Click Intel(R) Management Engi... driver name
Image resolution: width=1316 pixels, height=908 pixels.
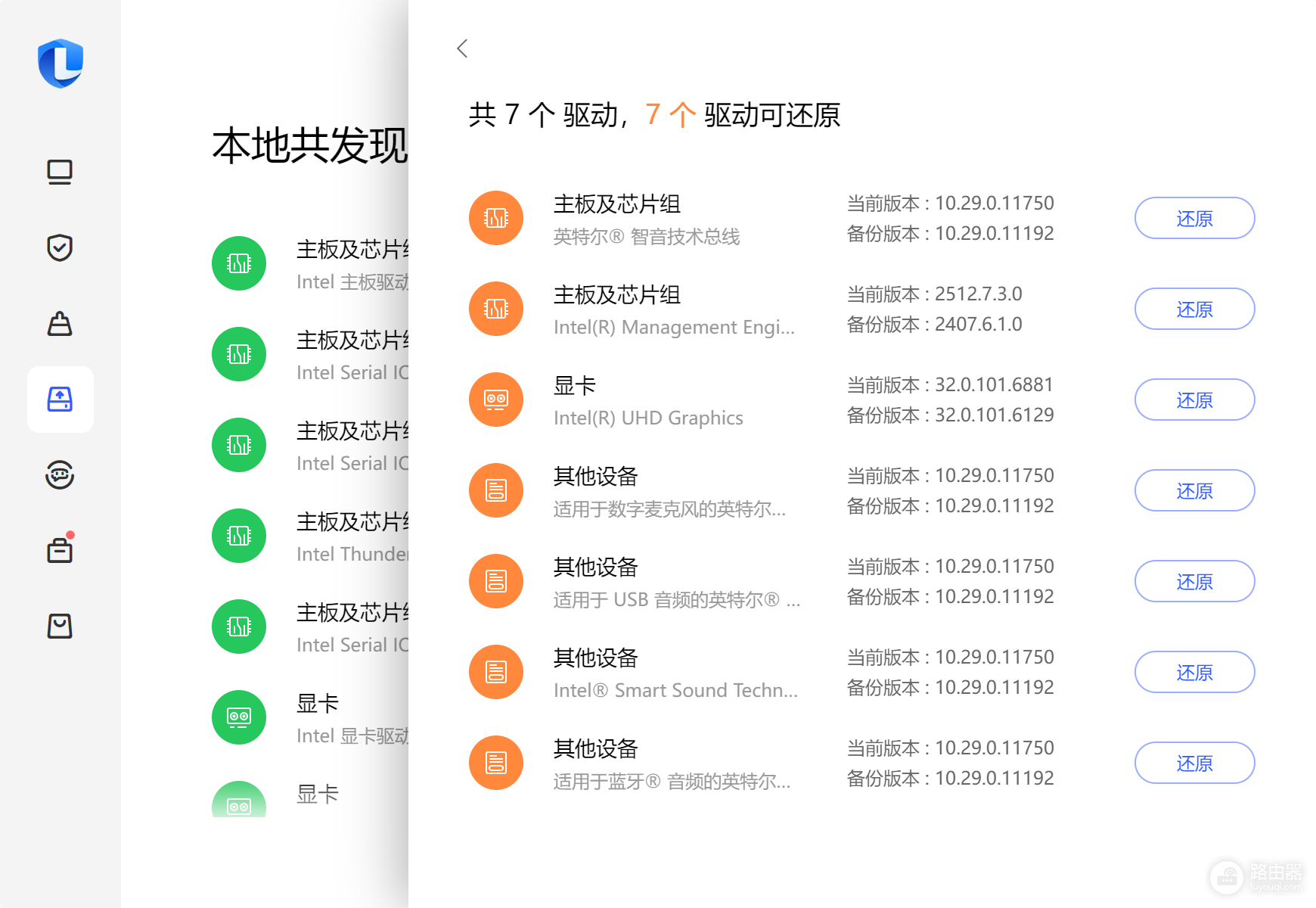click(674, 328)
